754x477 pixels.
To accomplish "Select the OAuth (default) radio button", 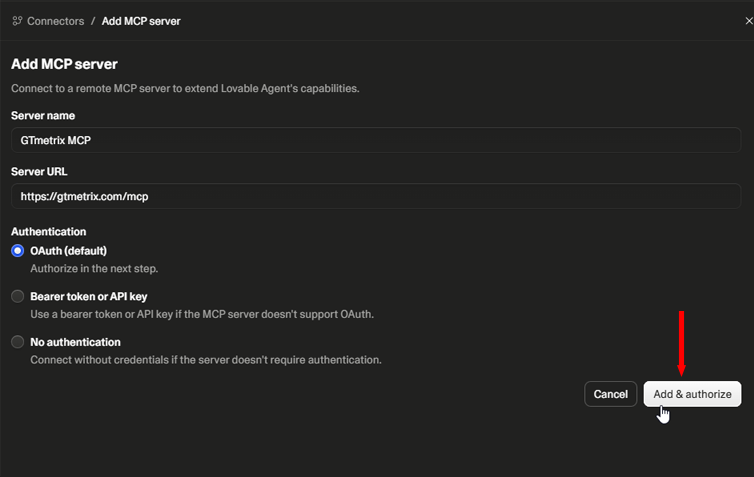I will (x=18, y=251).
